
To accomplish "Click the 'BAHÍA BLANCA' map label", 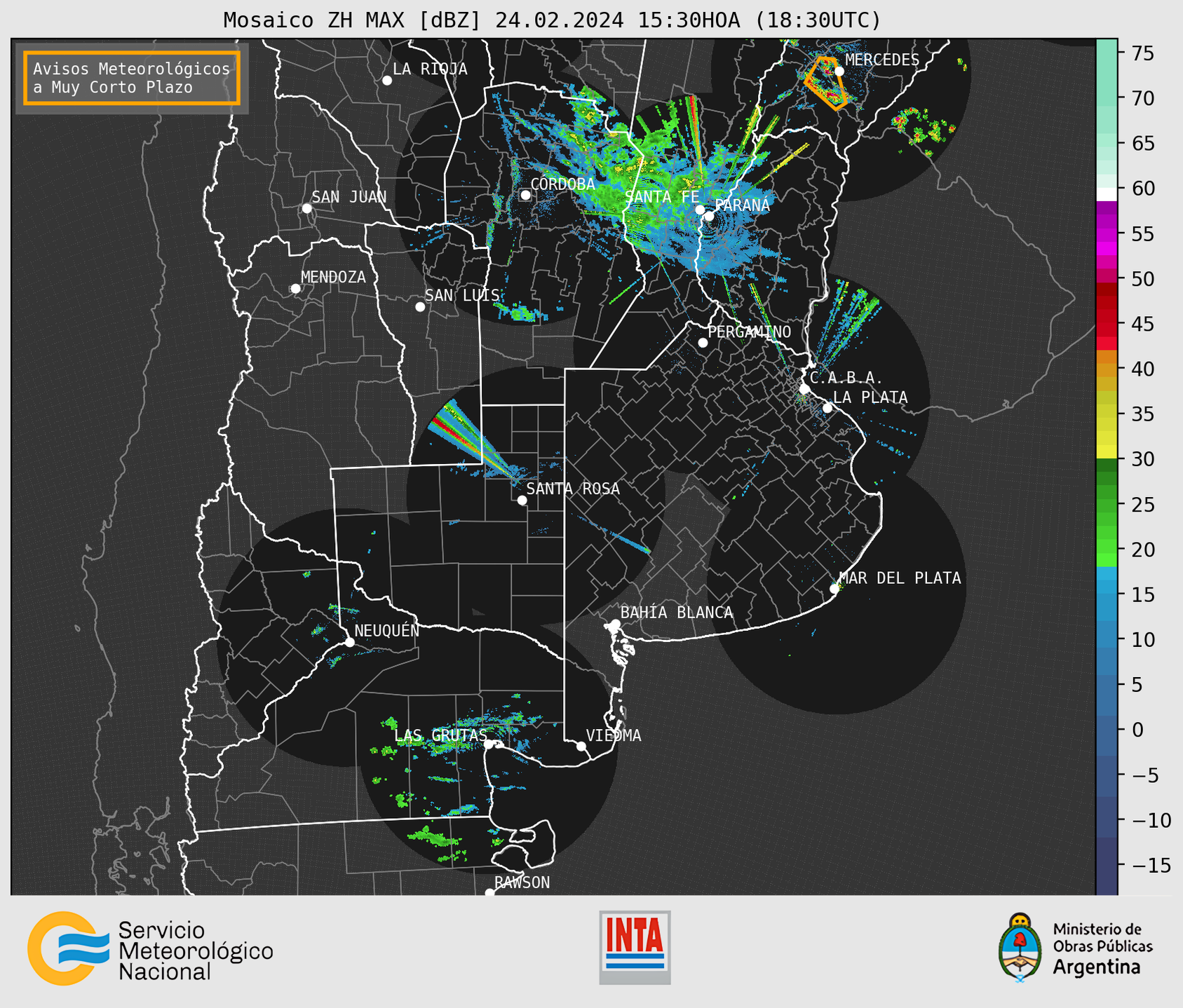I will pos(677,613).
